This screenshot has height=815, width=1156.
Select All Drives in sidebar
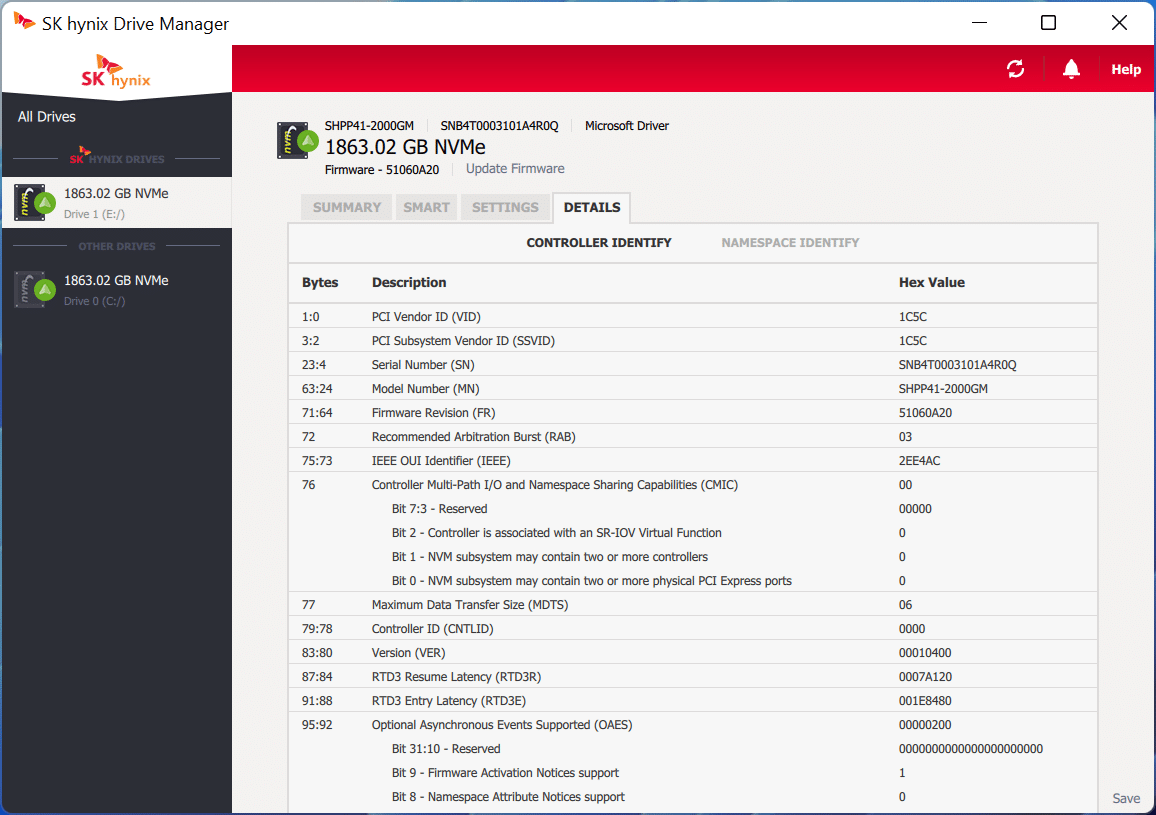pos(46,117)
